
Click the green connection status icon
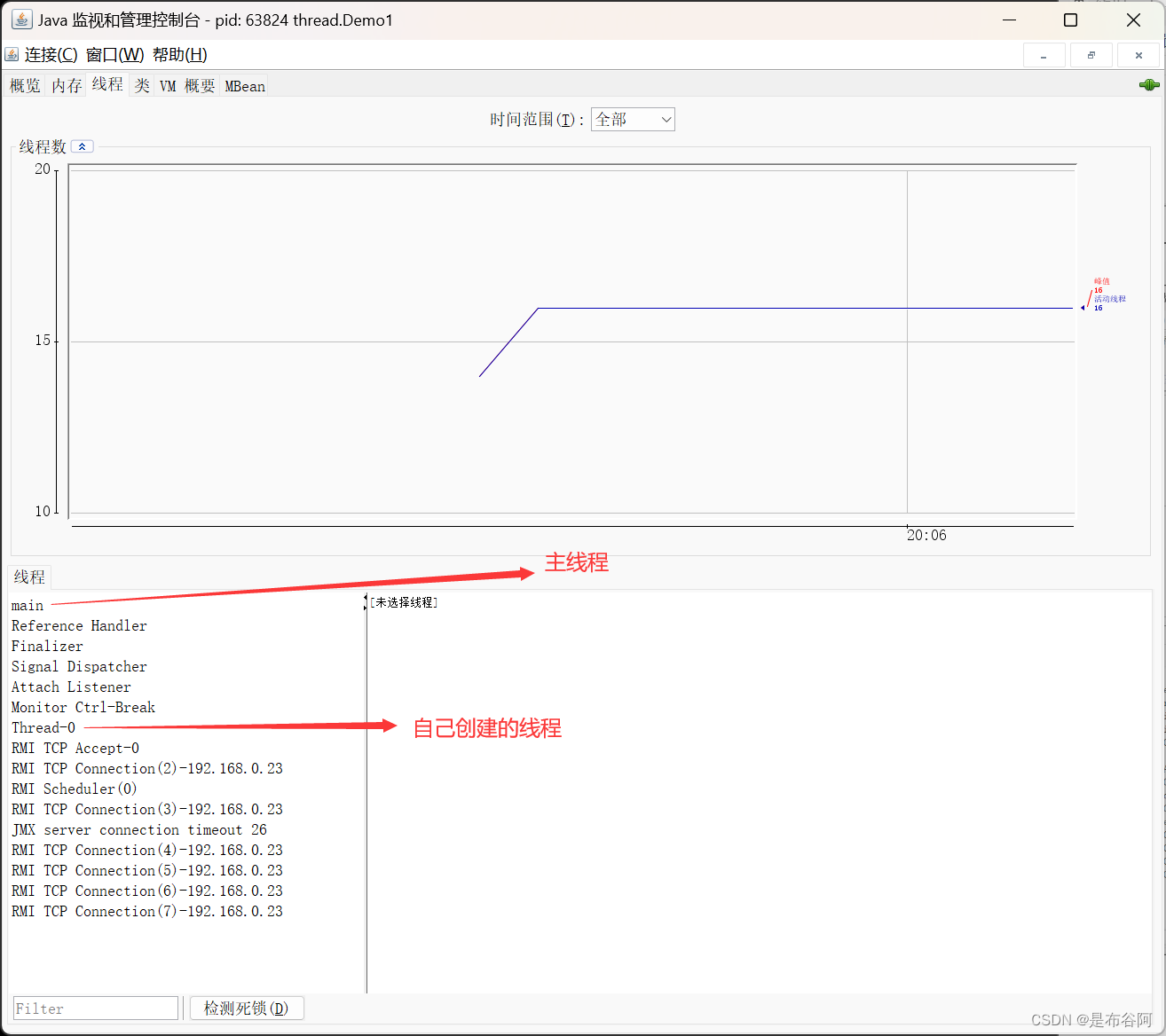pos(1149,85)
